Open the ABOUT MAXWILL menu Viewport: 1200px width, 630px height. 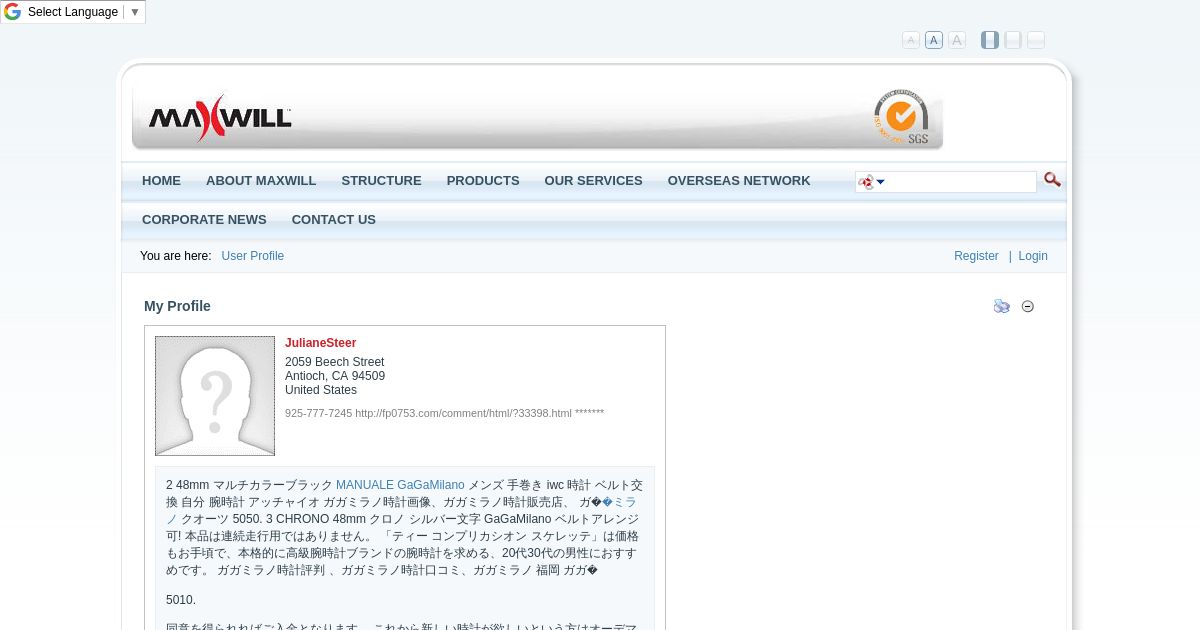tap(261, 181)
